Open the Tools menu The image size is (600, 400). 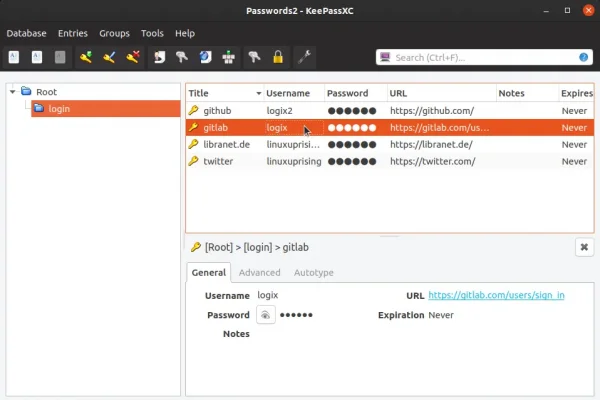[x=152, y=33]
